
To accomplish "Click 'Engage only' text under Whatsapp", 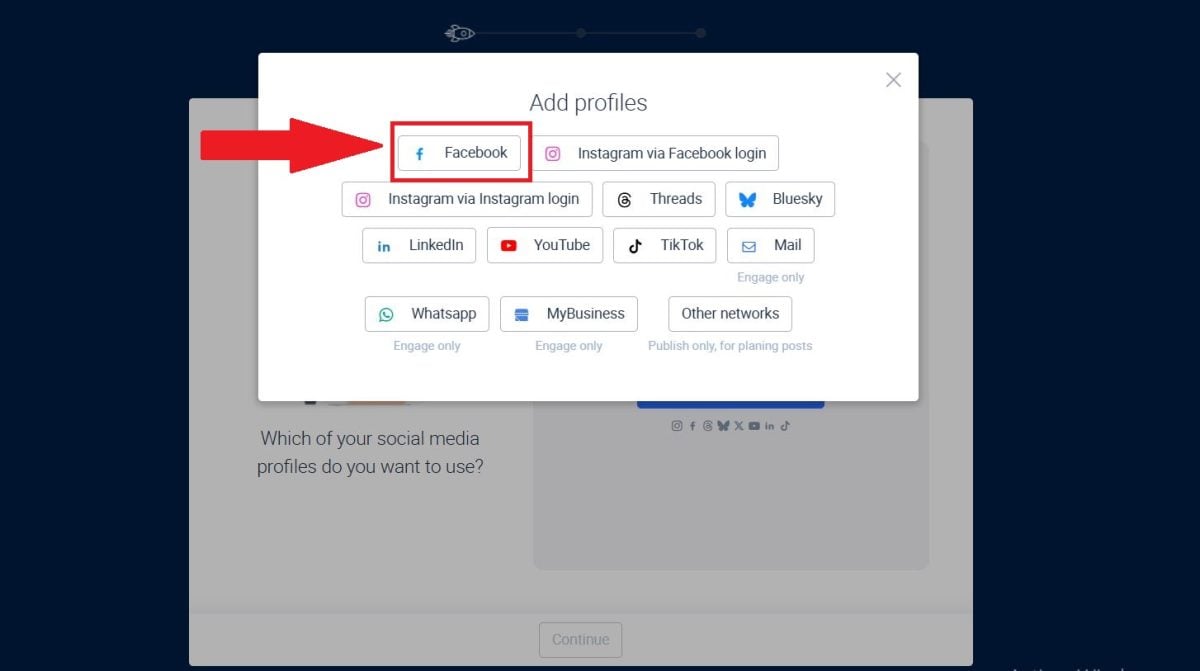I will (x=427, y=346).
